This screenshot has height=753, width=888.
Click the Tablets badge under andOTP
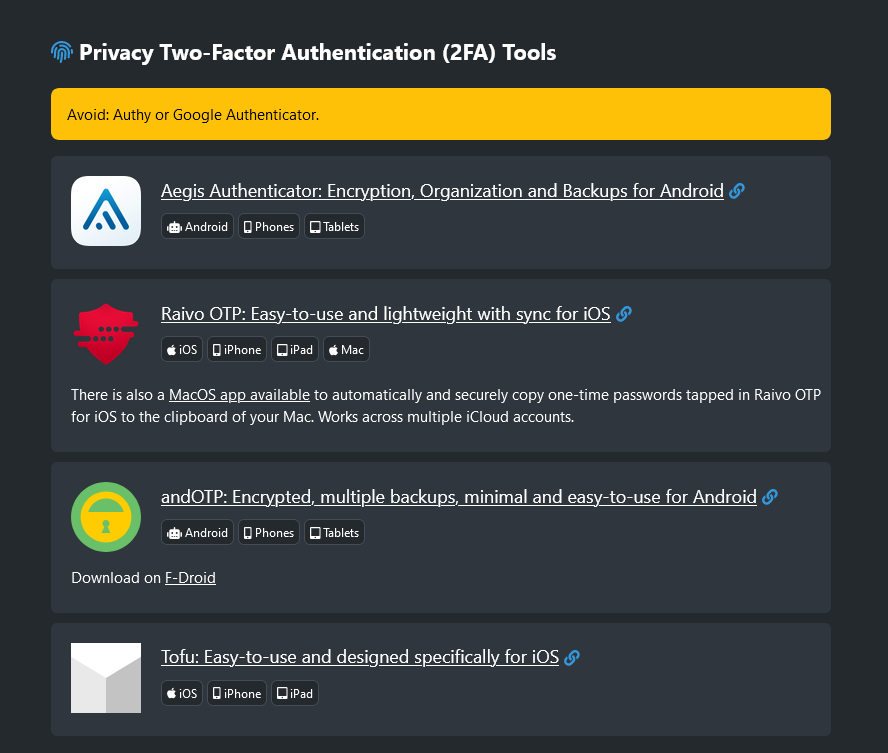[334, 533]
